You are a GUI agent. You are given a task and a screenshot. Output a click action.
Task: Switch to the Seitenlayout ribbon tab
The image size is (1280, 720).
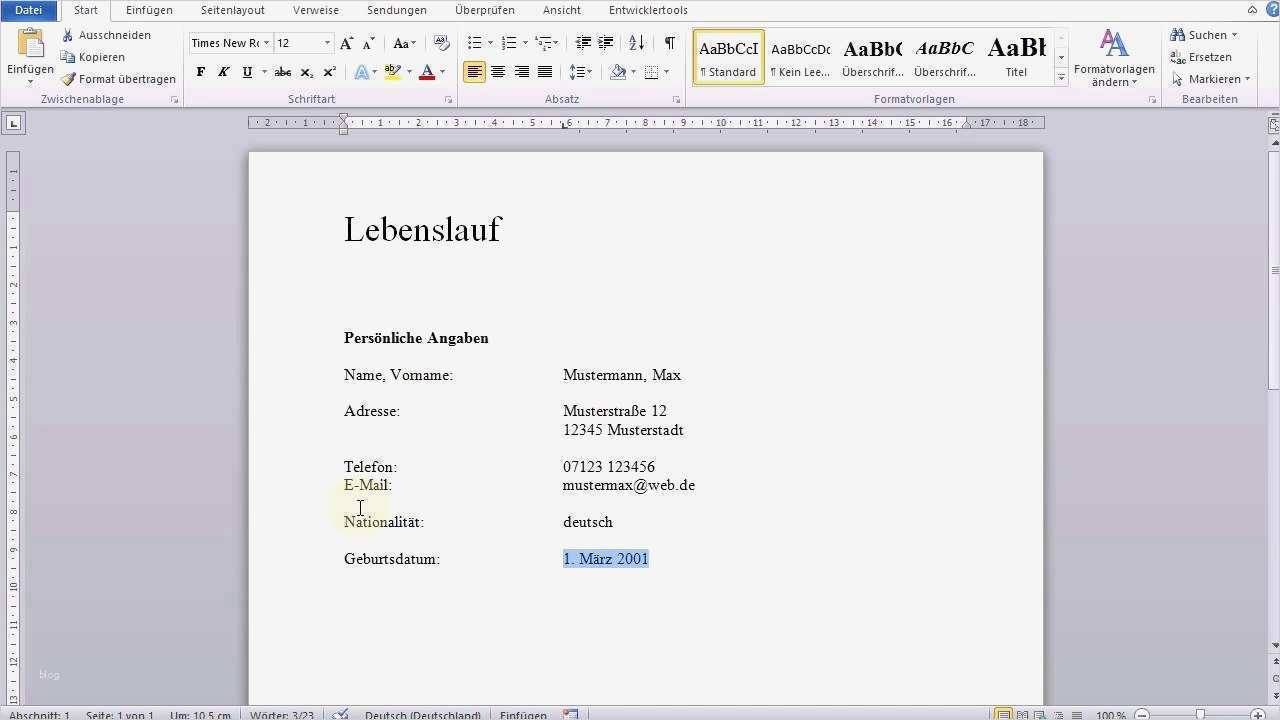pos(231,10)
